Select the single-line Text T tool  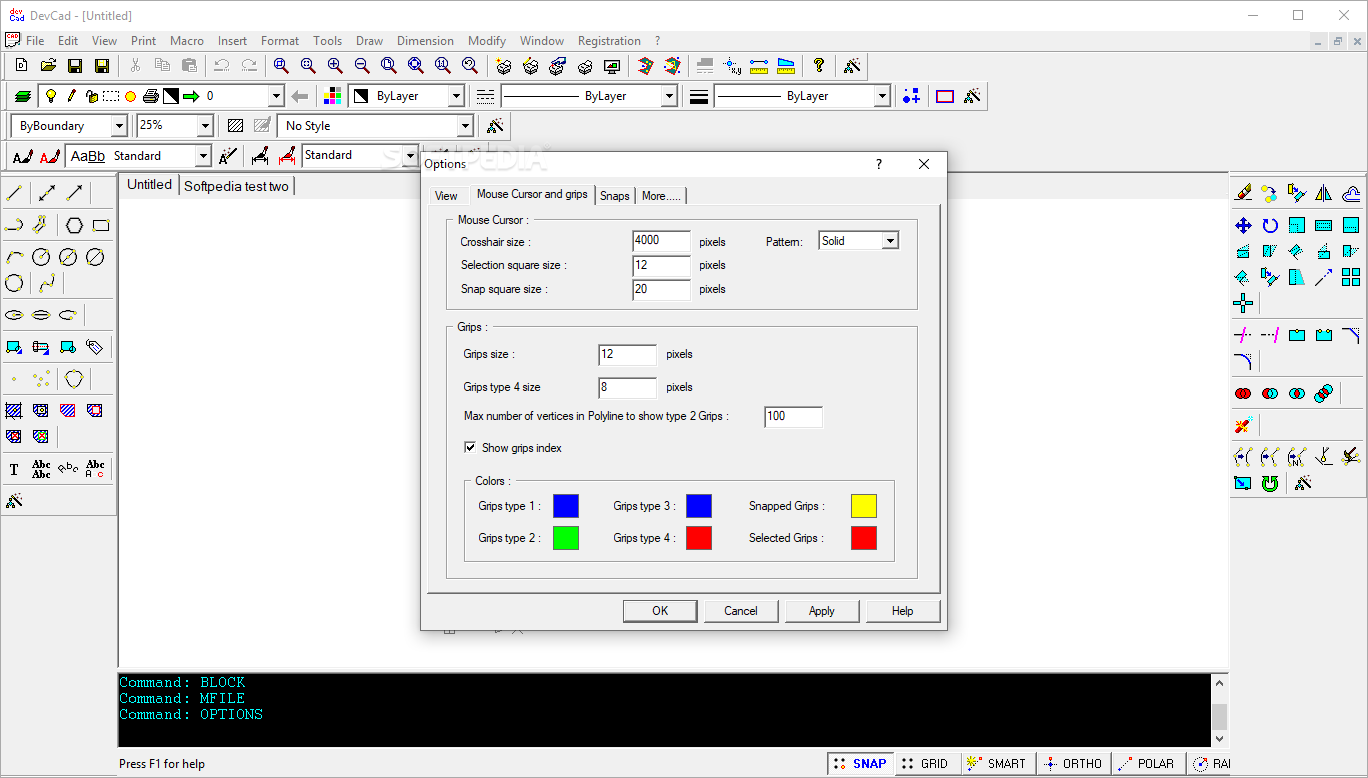(x=14, y=469)
